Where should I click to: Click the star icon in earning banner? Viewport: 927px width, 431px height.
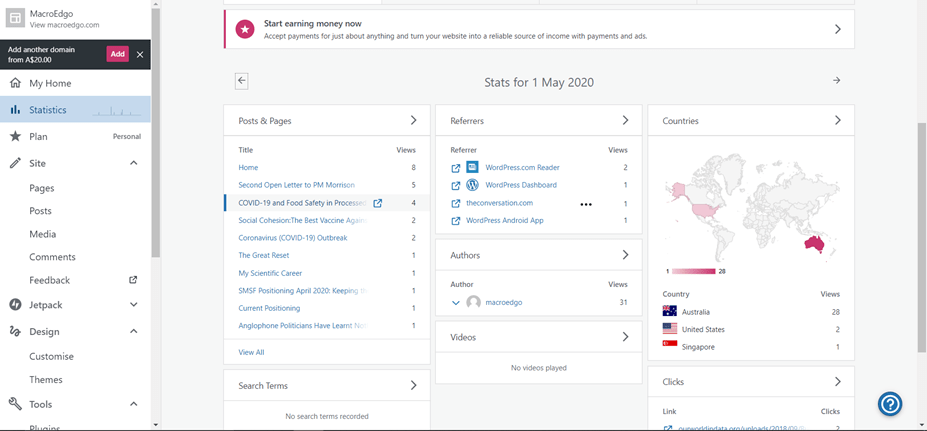tap(244, 30)
